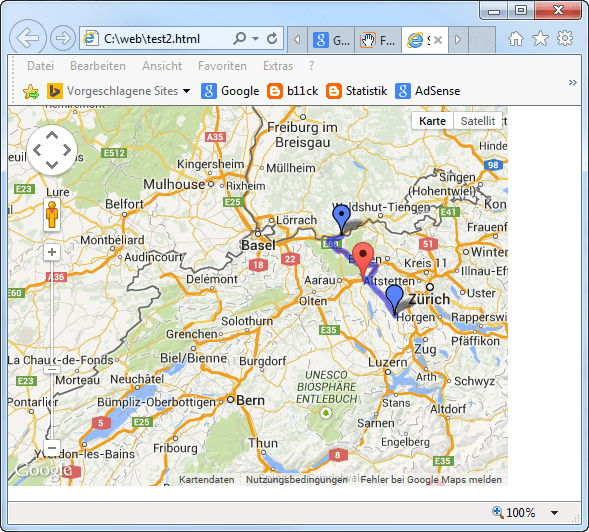Click the search magnifier in address bar
Screen dimensions: 589x532
coord(240,38)
